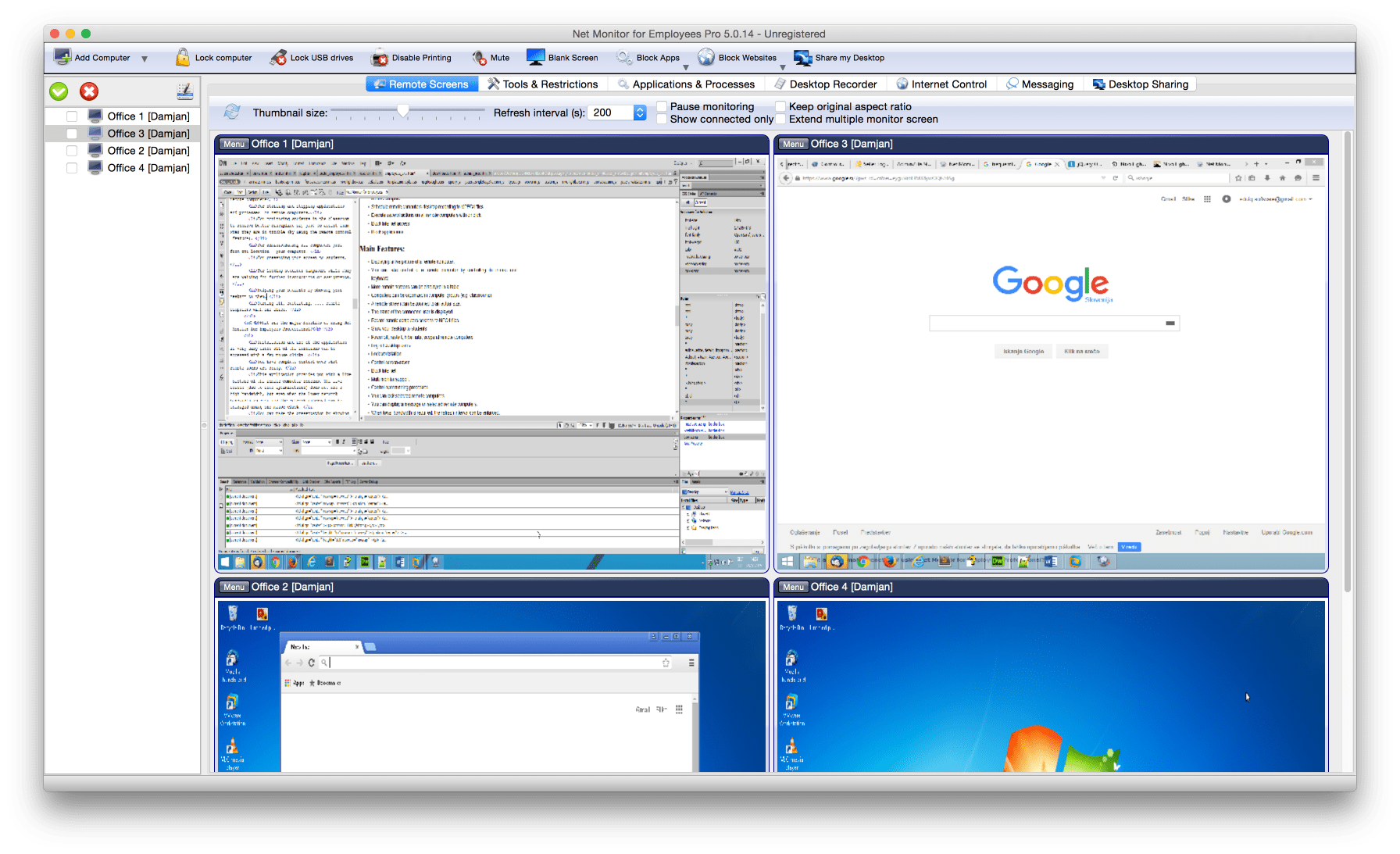The height and width of the screenshot is (854, 1400).
Task: Click the green select-all checkmark icon
Action: (x=59, y=91)
